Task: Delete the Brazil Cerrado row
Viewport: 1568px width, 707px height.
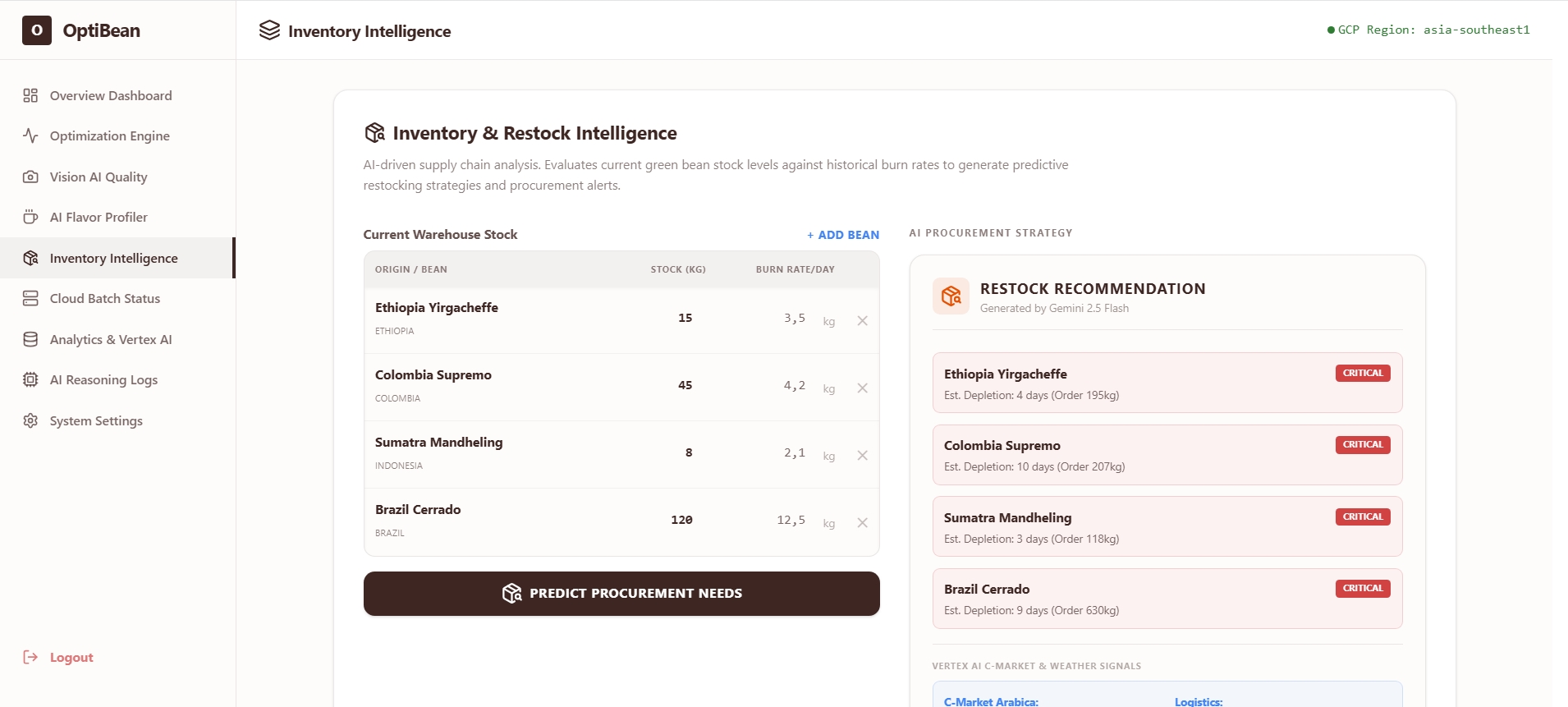Action: coord(862,523)
